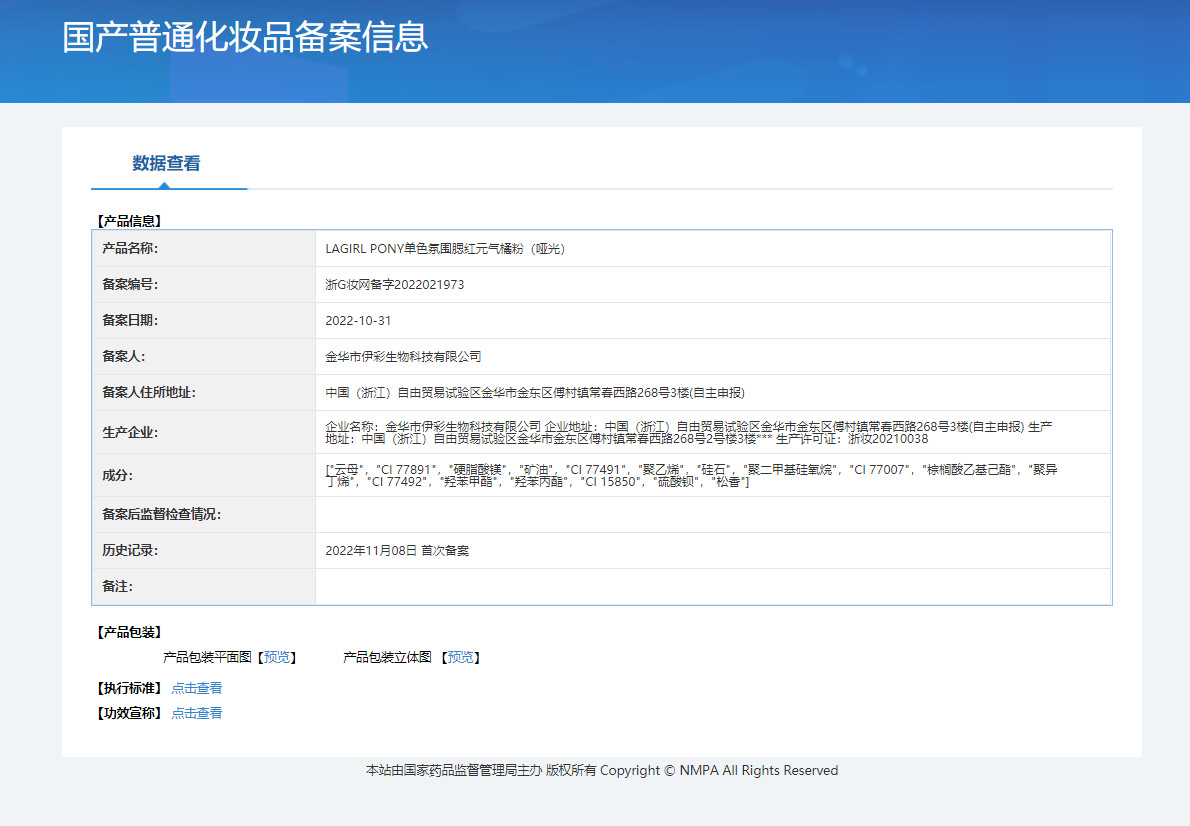1190x826 pixels.
Task: Click the 【产品信息】 section heading
Action: [128, 221]
